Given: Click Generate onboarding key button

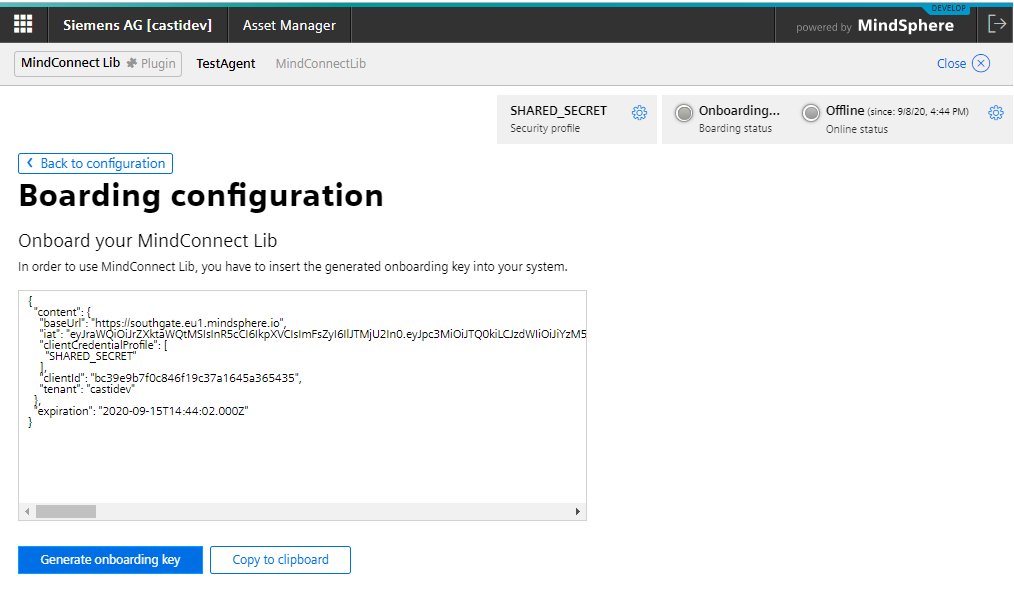Looking at the screenshot, I should pyautogui.click(x=111, y=560).
